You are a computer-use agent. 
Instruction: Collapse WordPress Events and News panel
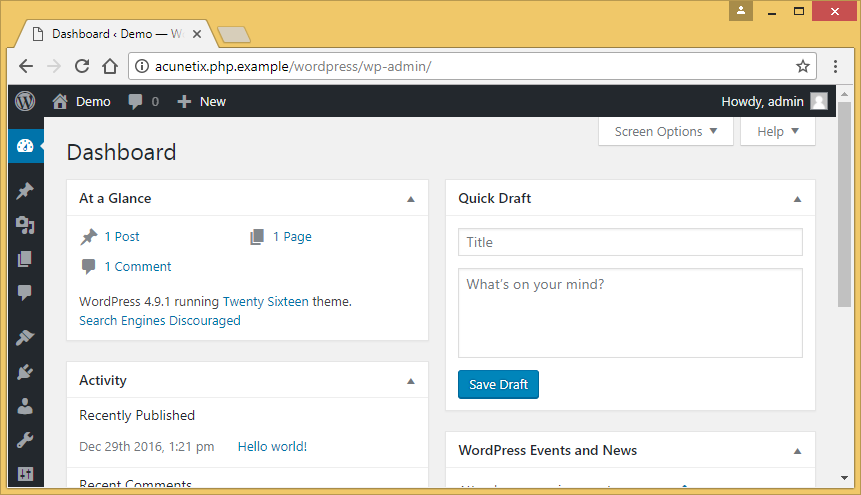point(797,451)
